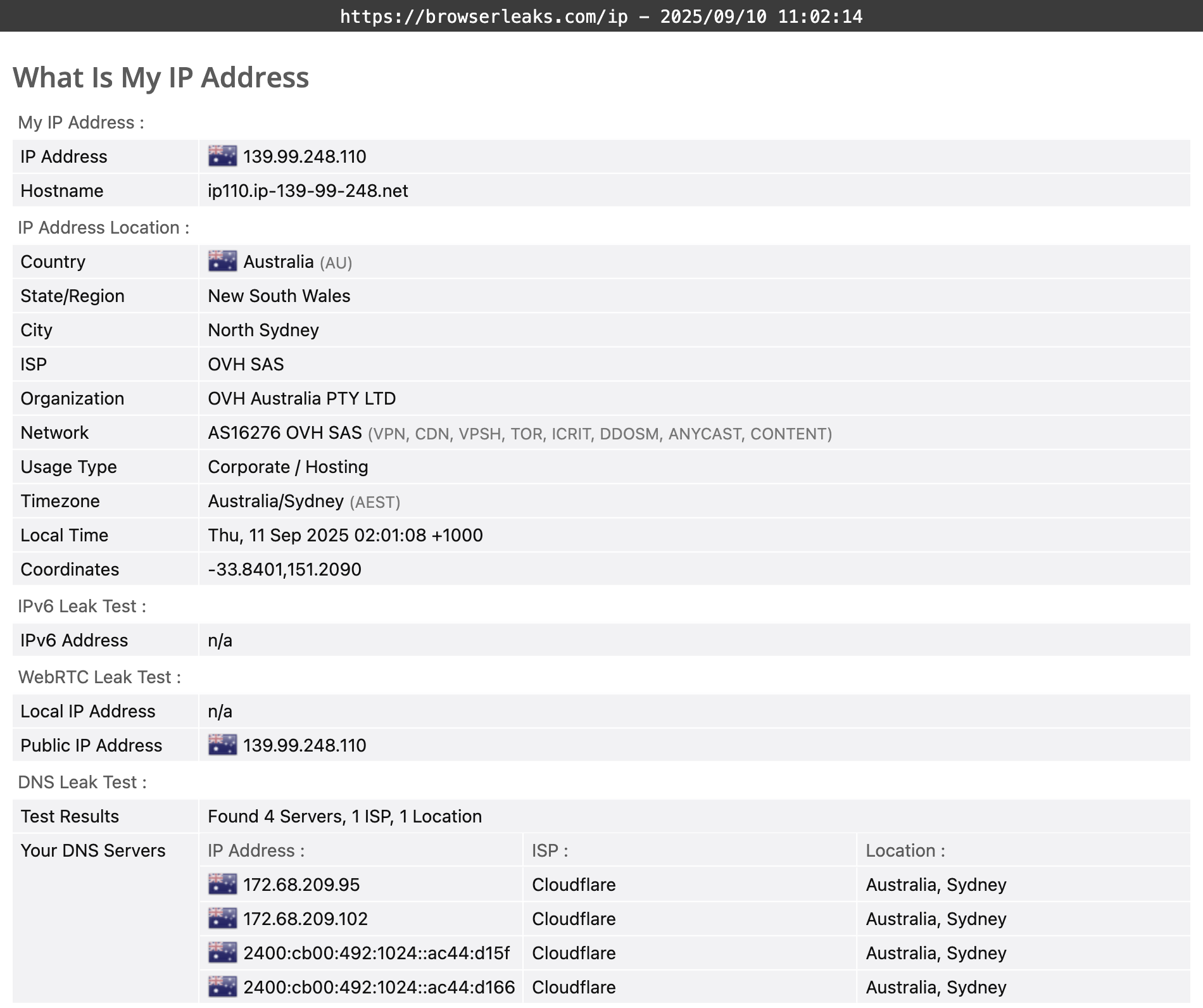Image resolution: width=1203 pixels, height=1008 pixels.
Task: Click Cloudflare ISP in the 172.68.209.95 row
Action: [x=574, y=885]
